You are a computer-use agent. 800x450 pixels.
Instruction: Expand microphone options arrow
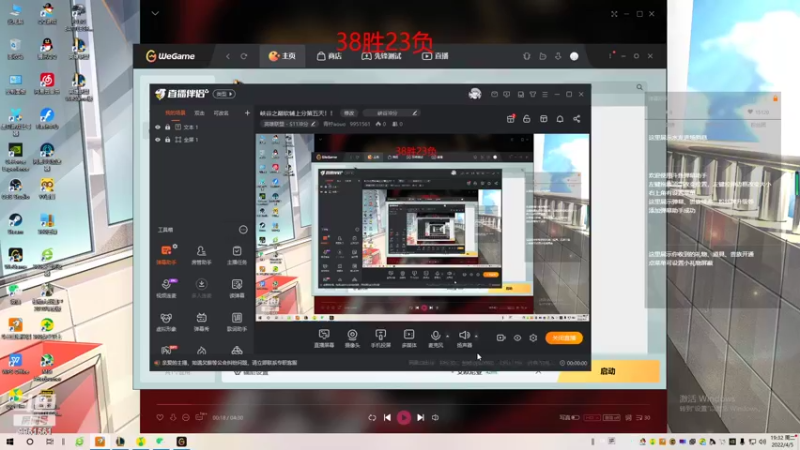point(447,336)
